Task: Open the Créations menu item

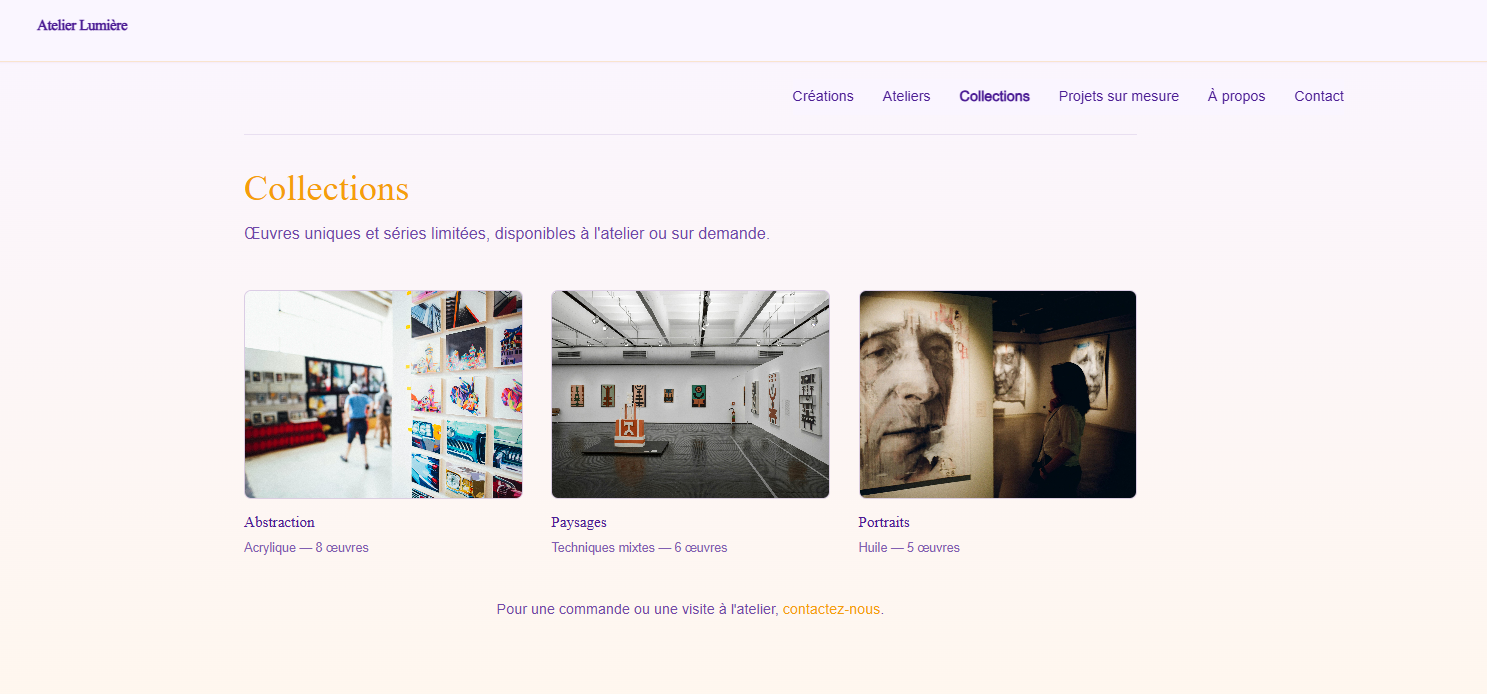Action: coord(822,96)
